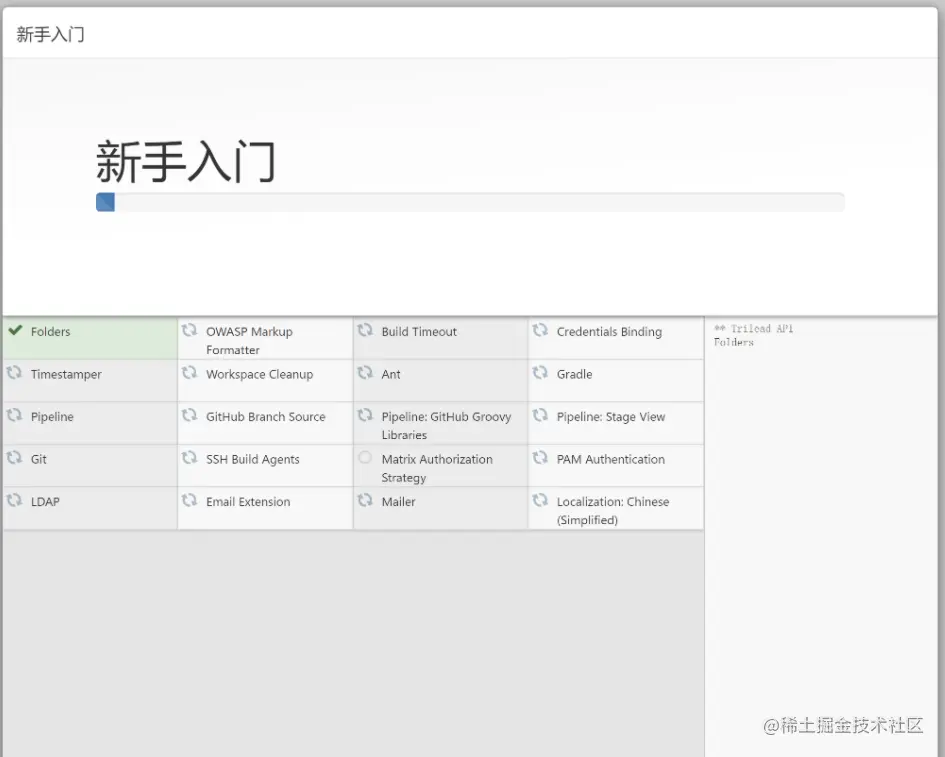
Task: Click the large 新手入门 heading
Action: [x=186, y=162]
